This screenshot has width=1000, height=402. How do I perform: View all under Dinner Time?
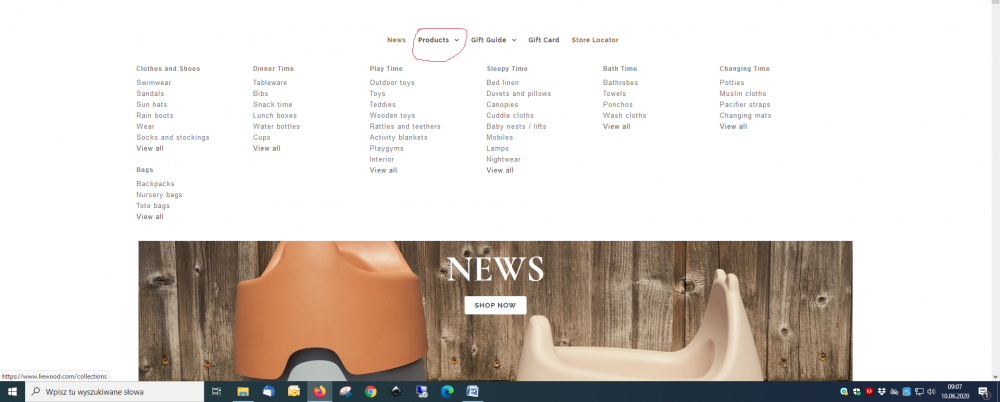[267, 148]
